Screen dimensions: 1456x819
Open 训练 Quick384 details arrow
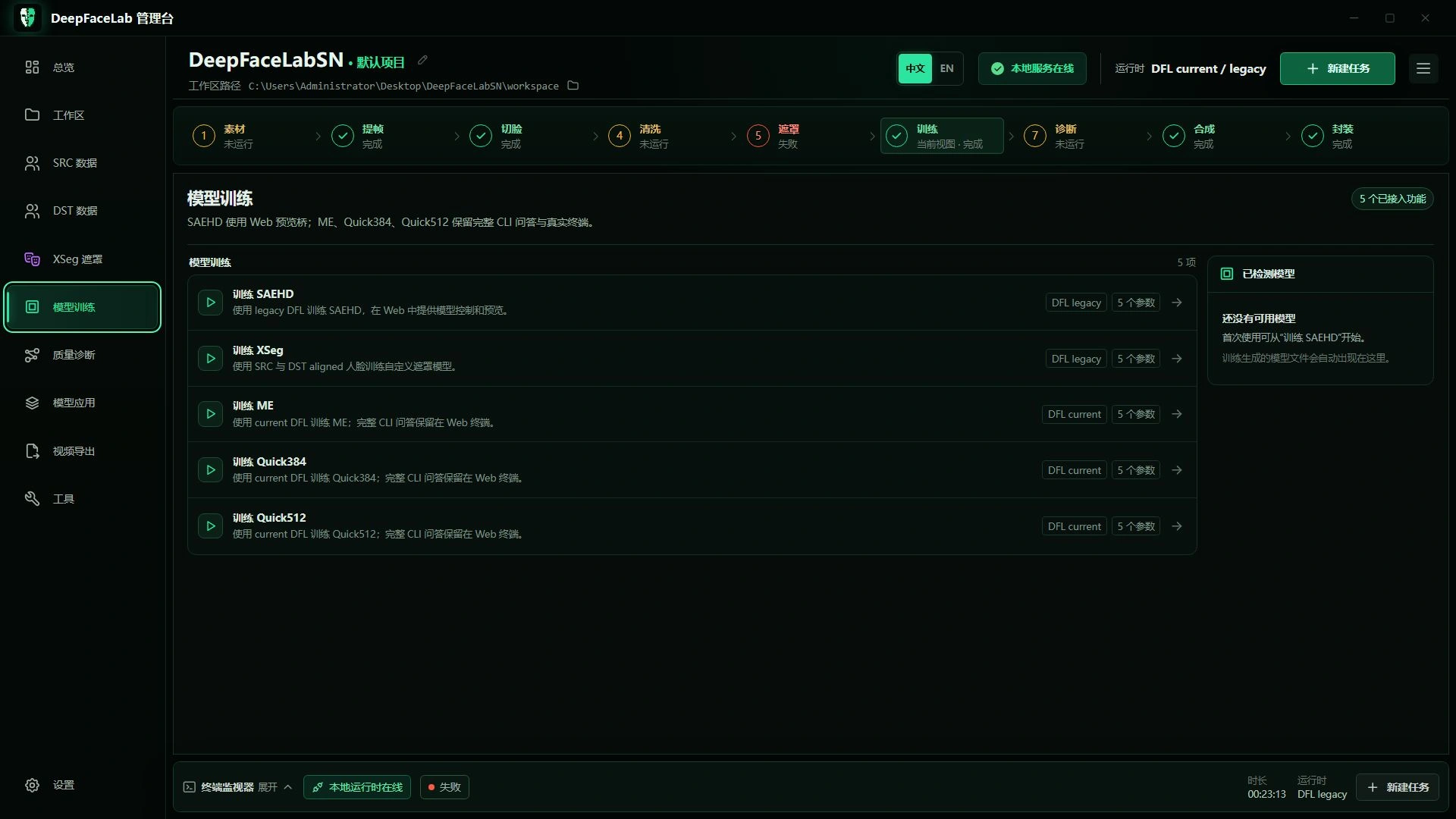click(x=1177, y=470)
